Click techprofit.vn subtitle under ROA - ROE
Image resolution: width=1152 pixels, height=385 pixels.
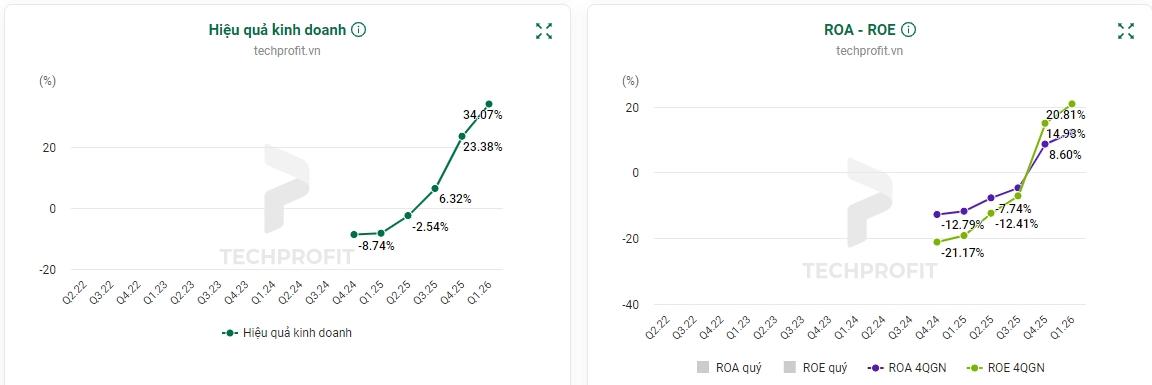click(870, 51)
